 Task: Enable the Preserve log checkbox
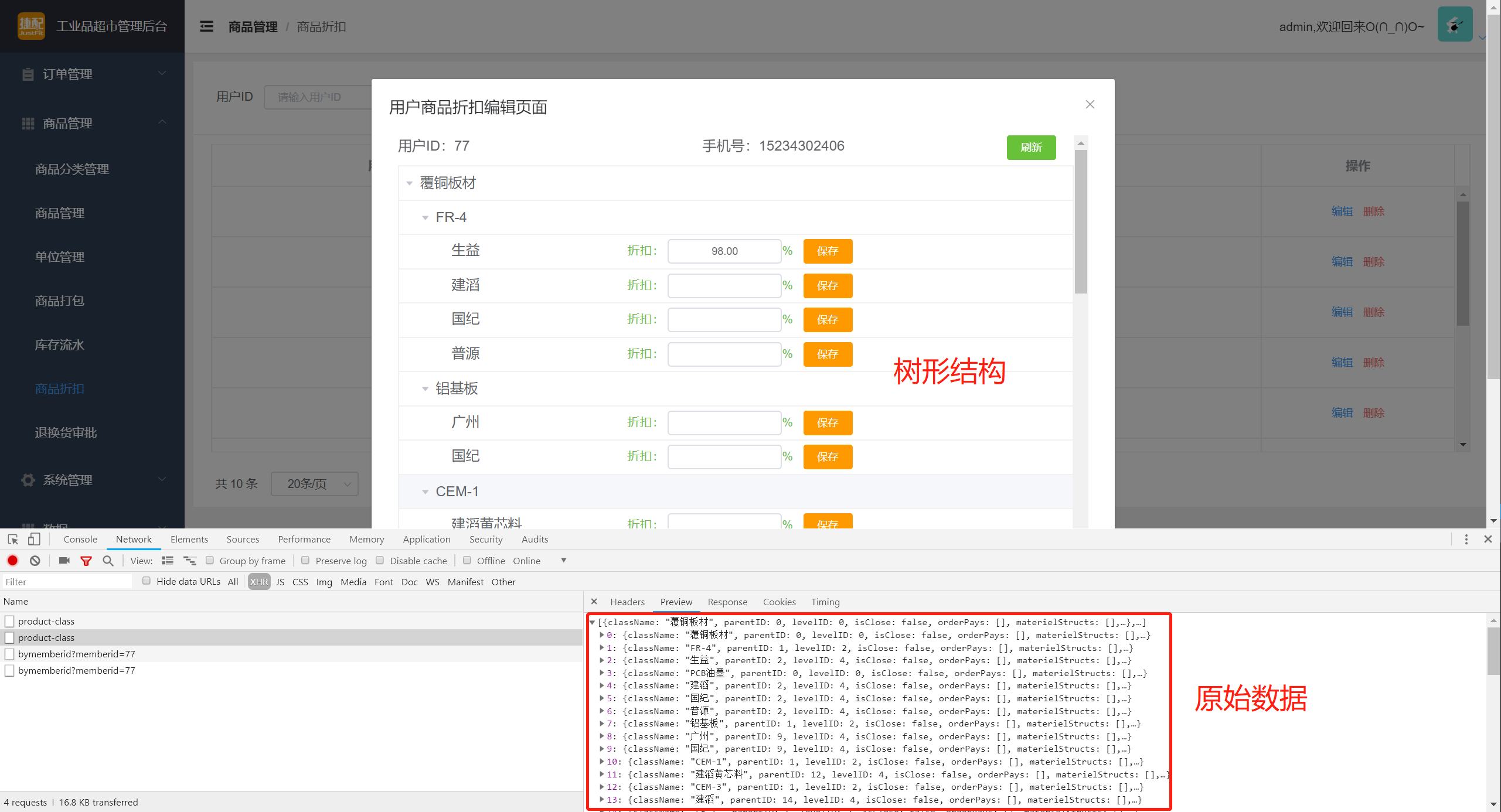click(x=305, y=561)
